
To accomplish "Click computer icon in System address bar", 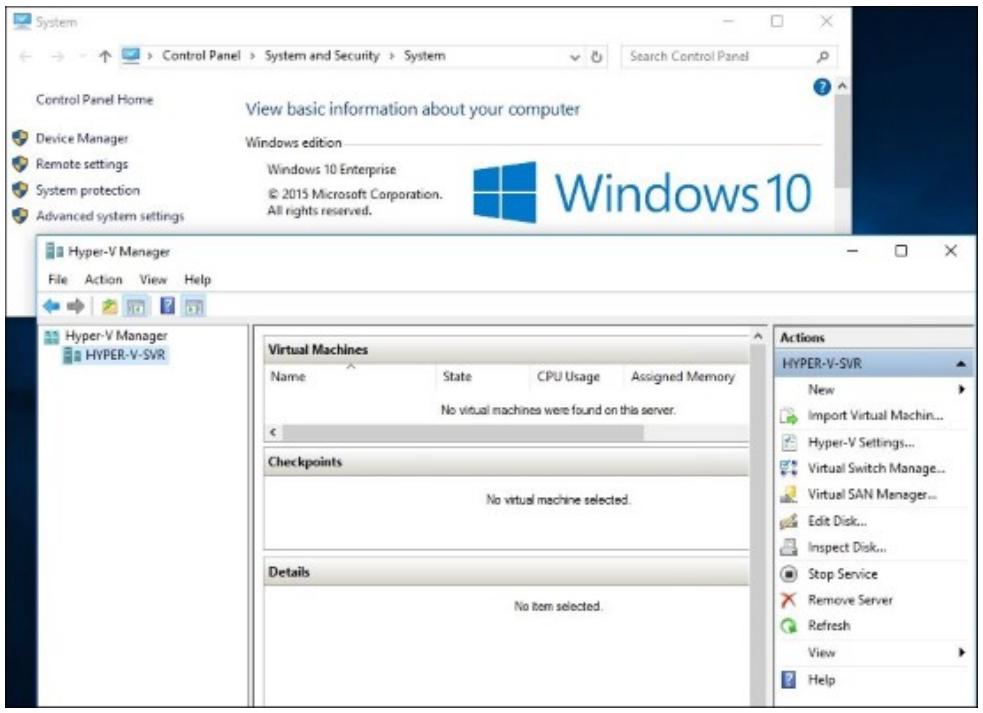I will pyautogui.click(x=131, y=56).
